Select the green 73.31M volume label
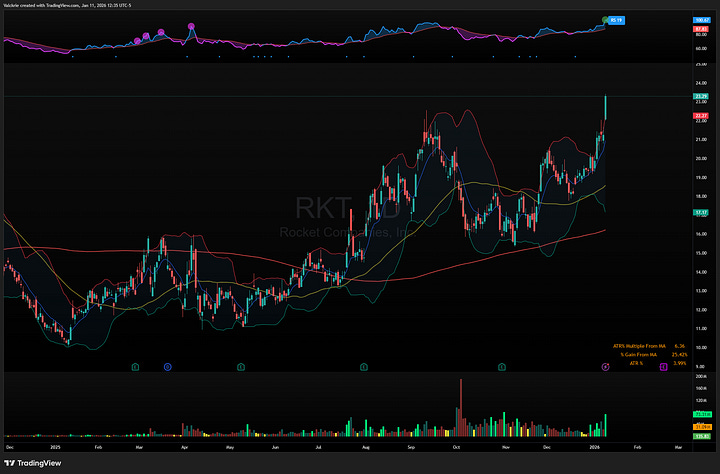720x474 pixels. tap(702, 414)
